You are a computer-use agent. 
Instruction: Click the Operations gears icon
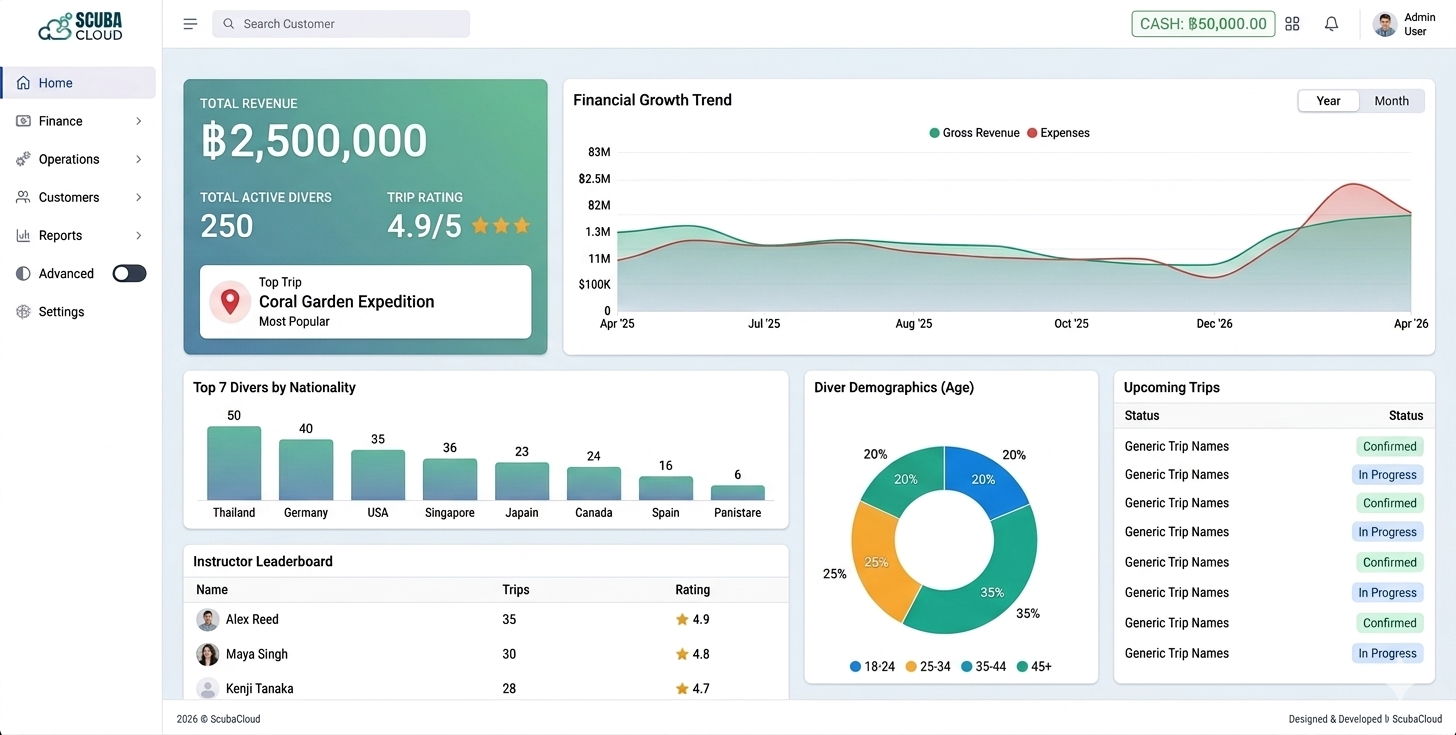24,159
